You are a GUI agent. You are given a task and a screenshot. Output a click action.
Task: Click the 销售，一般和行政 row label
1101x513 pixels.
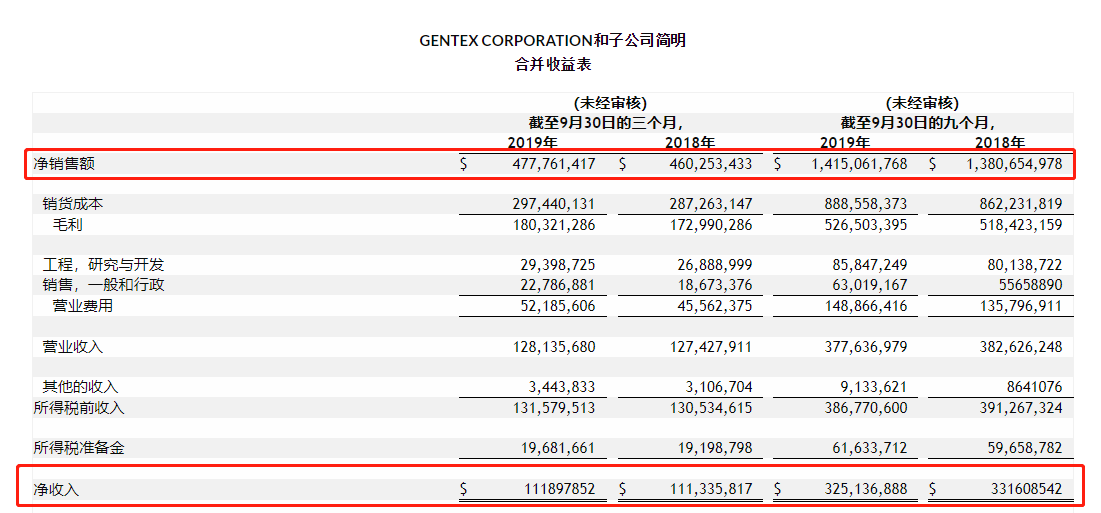(x=103, y=285)
